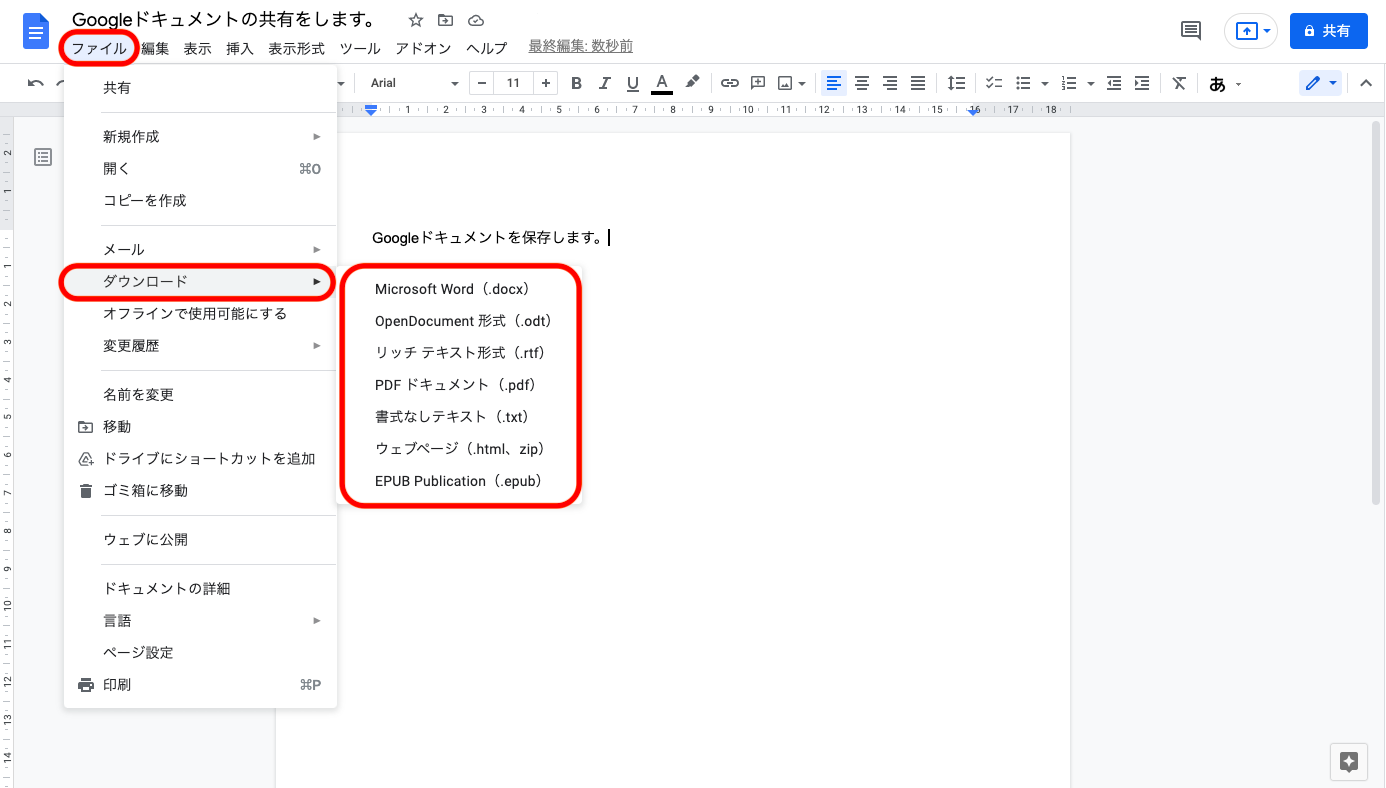Expand bulleted list style dropdown arrow
The height and width of the screenshot is (788, 1386).
[x=1045, y=84]
